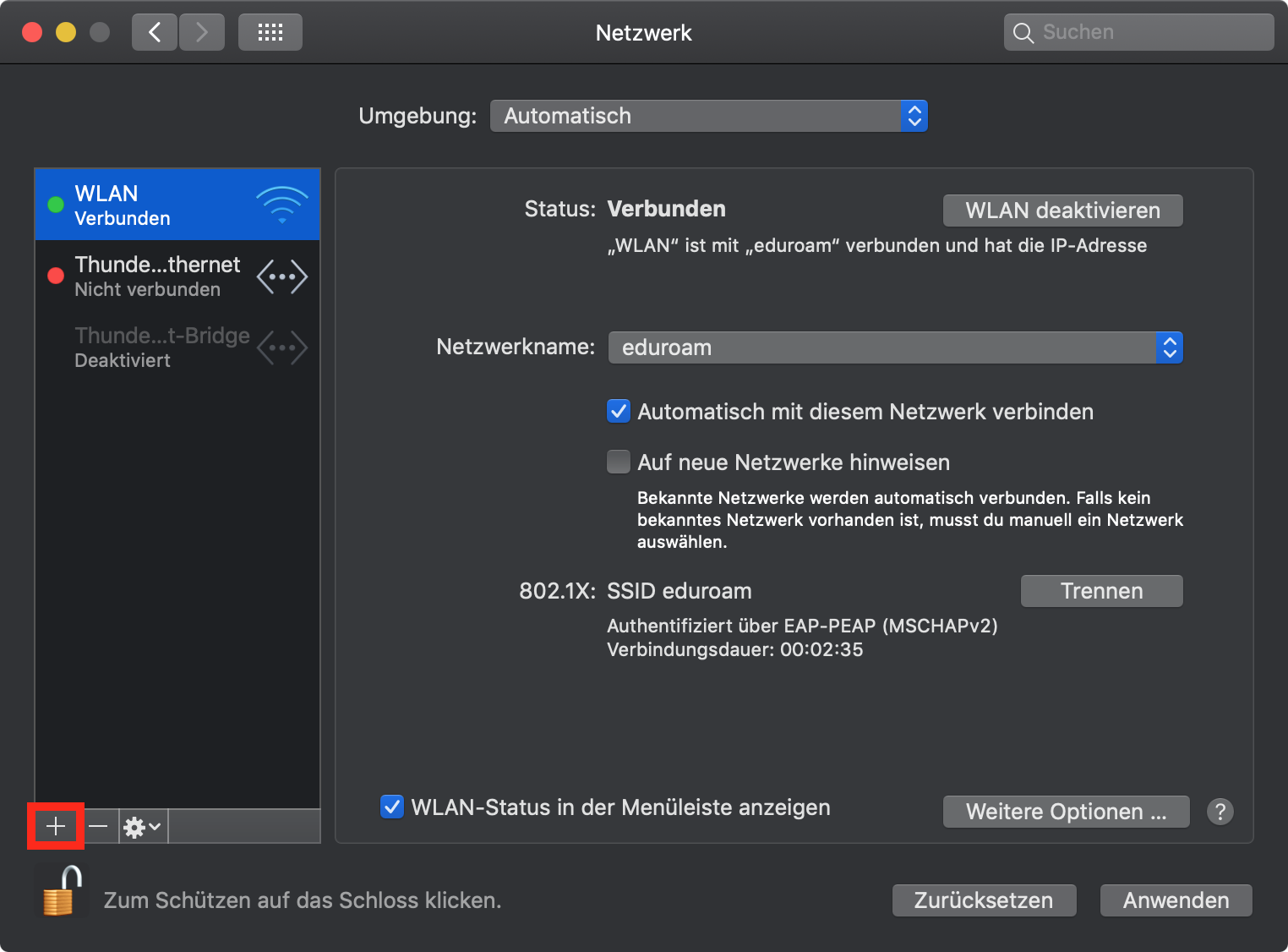Click the lock icon to prevent changes
The image size is (1288, 952).
[x=63, y=891]
